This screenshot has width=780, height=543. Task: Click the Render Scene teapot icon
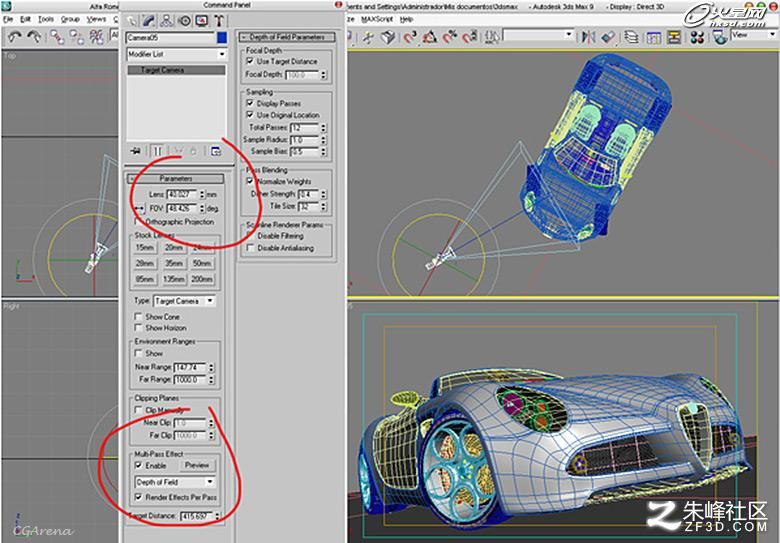click(x=719, y=37)
